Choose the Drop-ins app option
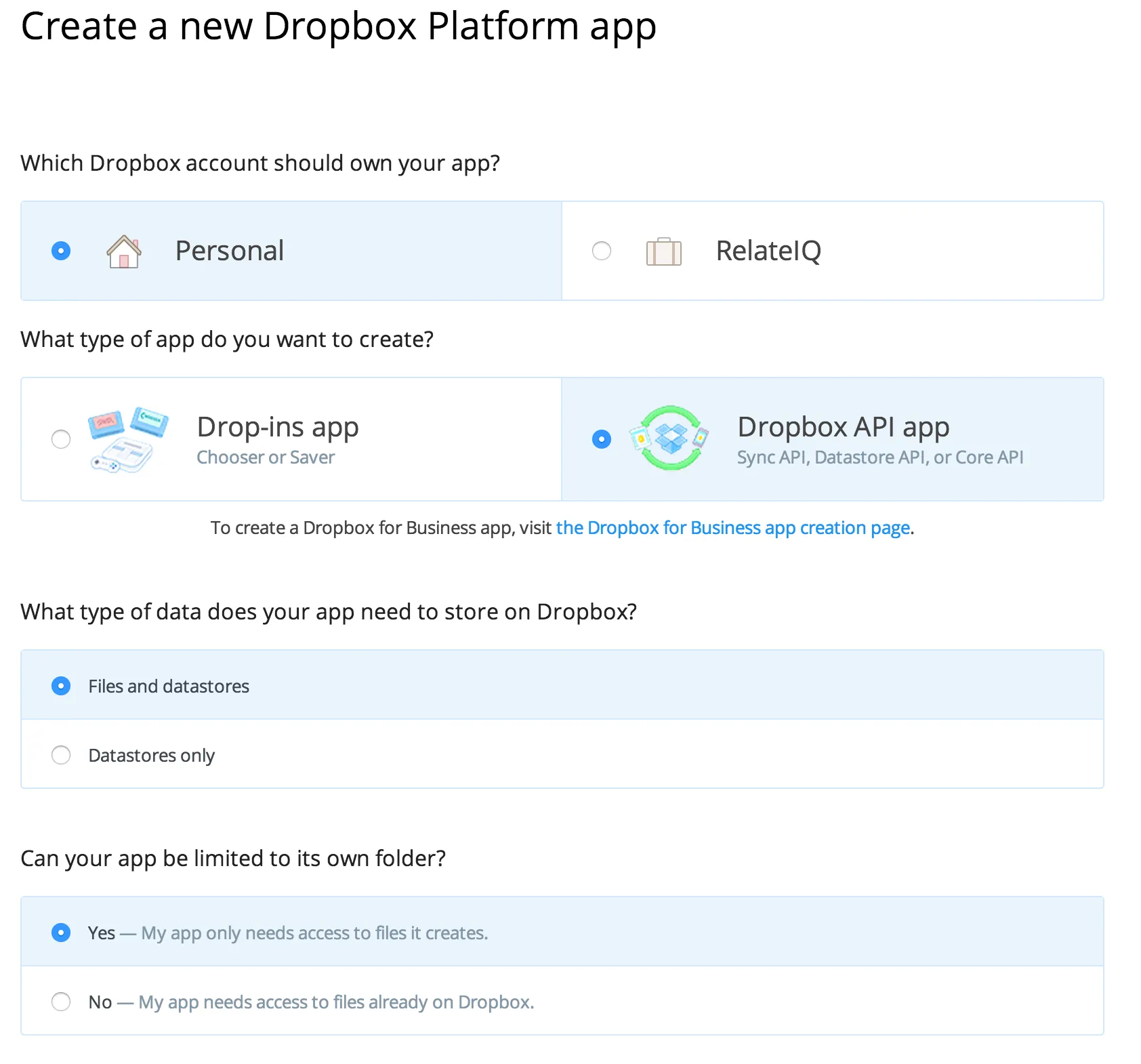 [61, 439]
